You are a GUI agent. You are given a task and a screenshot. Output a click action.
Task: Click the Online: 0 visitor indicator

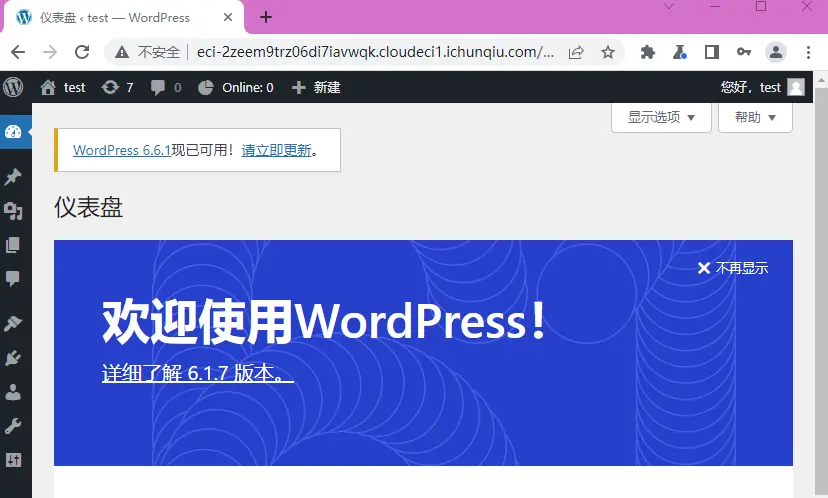point(236,87)
